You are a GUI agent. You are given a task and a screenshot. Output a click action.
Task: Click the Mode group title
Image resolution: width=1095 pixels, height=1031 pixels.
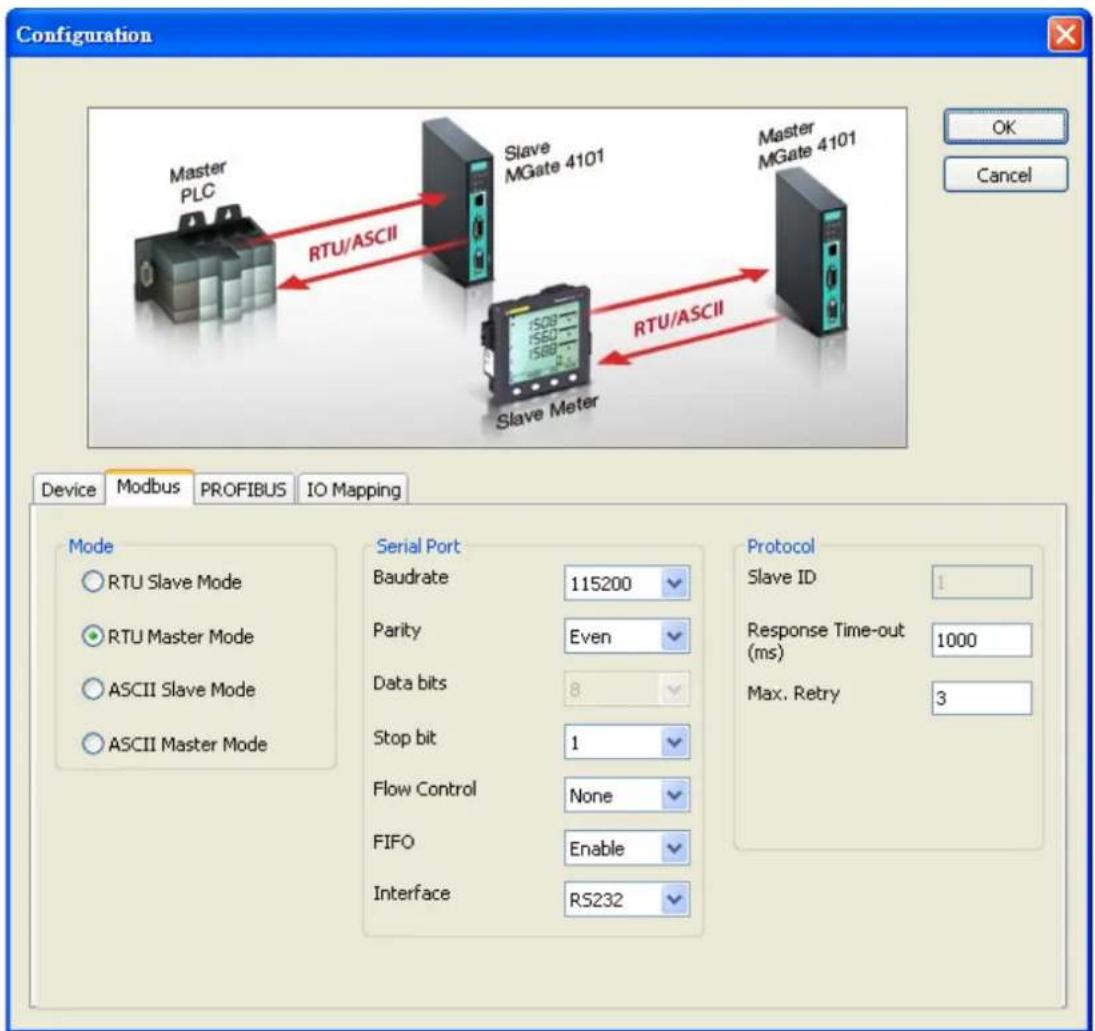coord(91,546)
